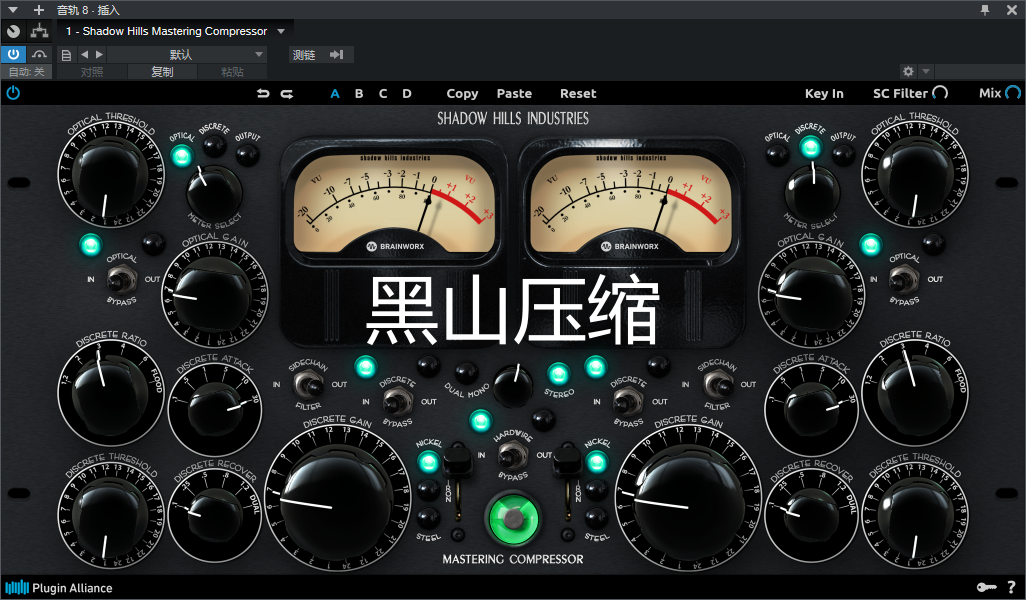Click the Reset button
The image size is (1026, 600).
(x=578, y=94)
